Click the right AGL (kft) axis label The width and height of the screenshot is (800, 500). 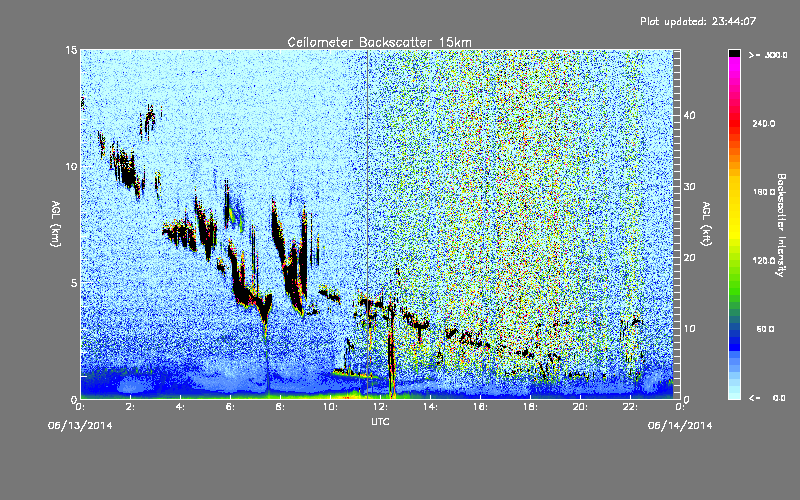coord(706,223)
